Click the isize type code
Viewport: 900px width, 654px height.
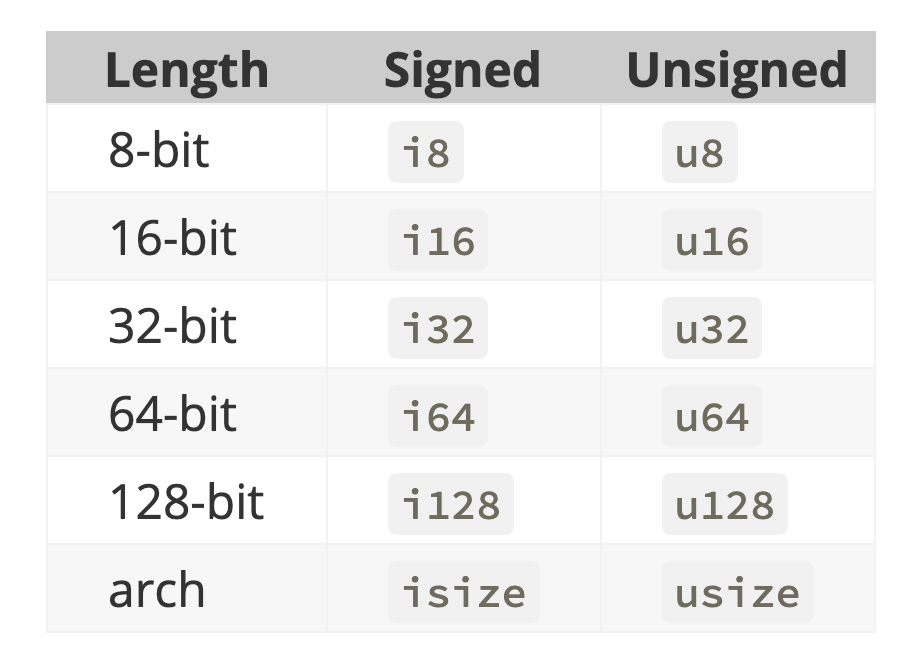[463, 593]
